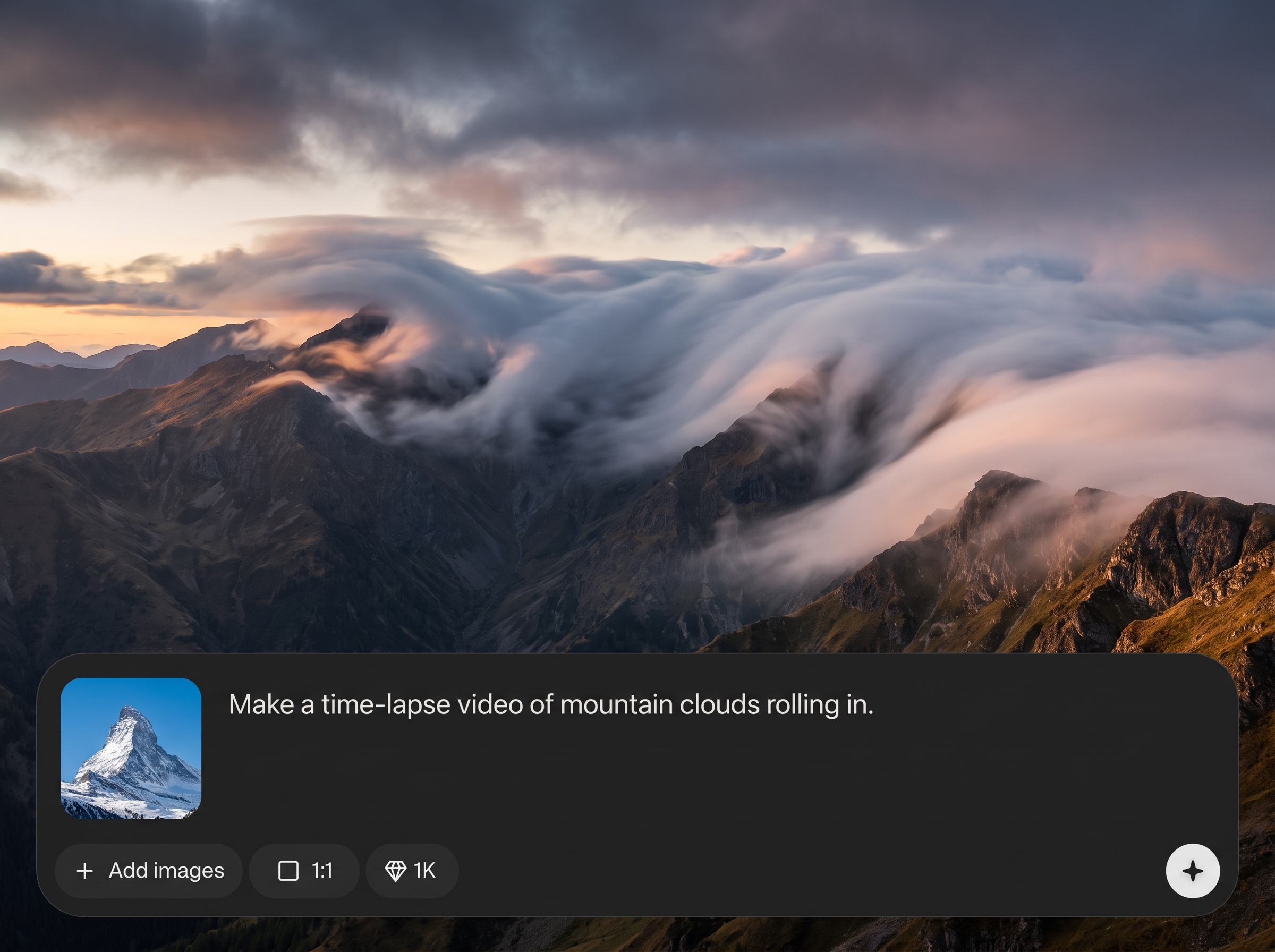The width and height of the screenshot is (1275, 952).
Task: Open the 1K resolution selector
Action: pos(412,871)
